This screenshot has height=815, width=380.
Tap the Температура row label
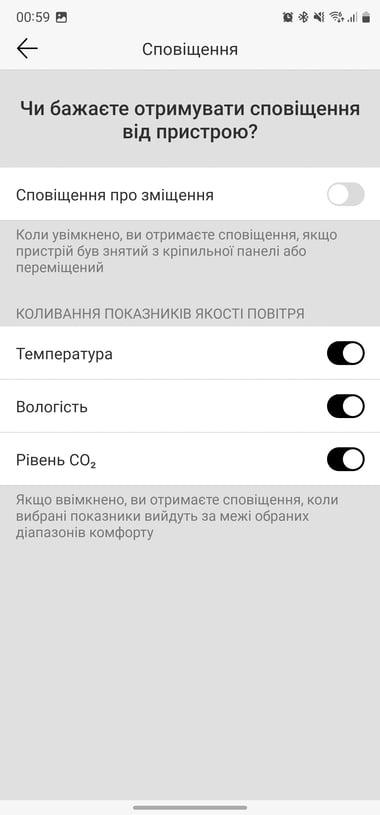tap(64, 354)
